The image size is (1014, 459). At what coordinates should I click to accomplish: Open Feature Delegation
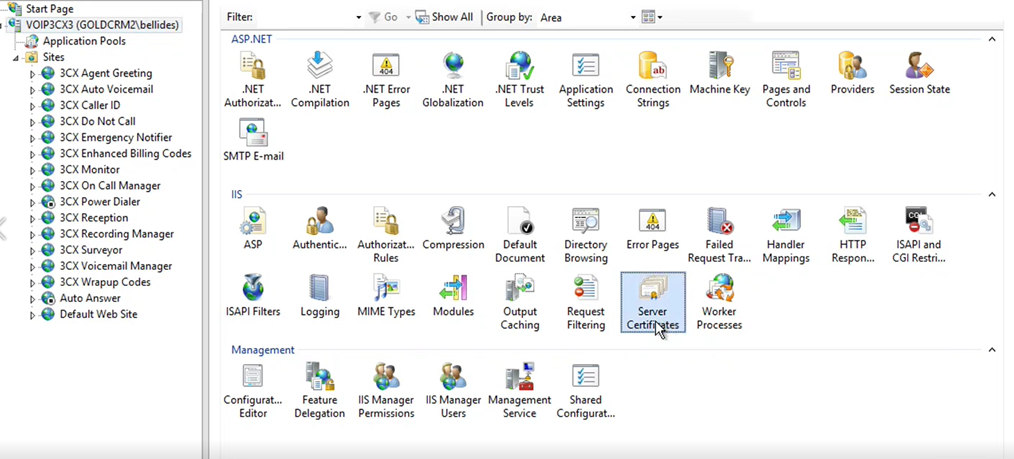tap(320, 391)
